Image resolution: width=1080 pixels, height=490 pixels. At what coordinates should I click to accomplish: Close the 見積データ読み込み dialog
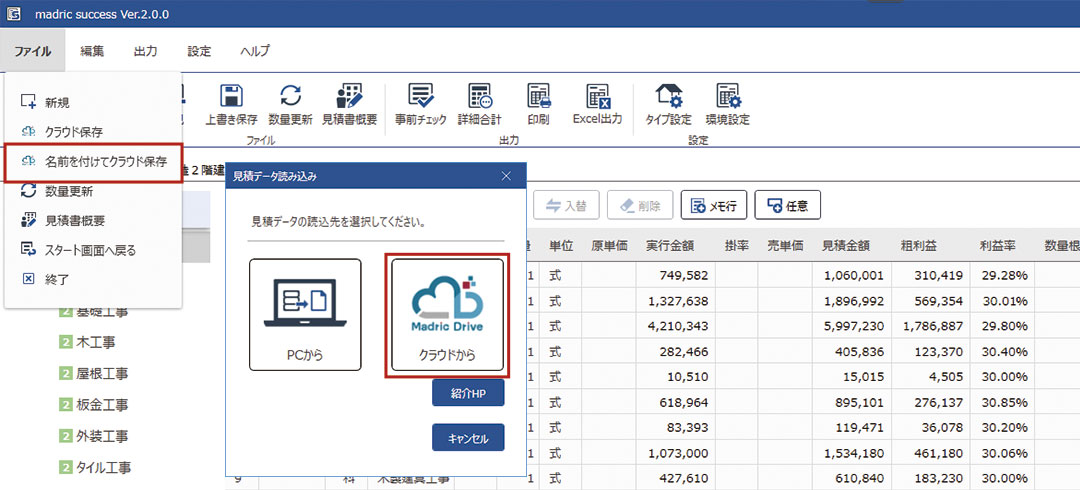506,176
